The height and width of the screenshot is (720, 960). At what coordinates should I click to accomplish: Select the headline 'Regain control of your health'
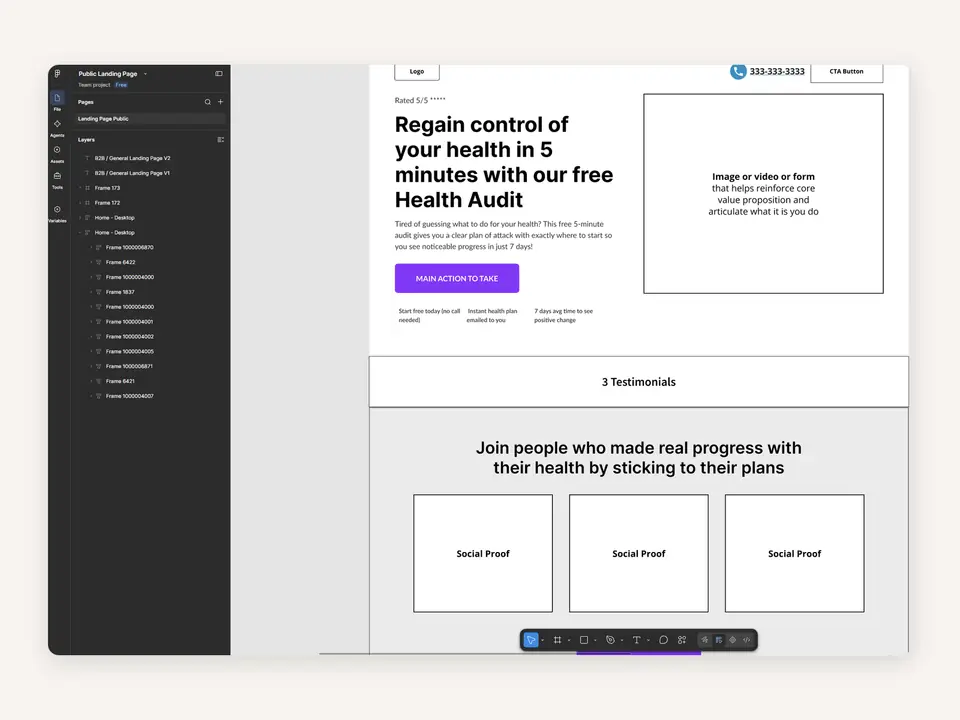(x=504, y=162)
